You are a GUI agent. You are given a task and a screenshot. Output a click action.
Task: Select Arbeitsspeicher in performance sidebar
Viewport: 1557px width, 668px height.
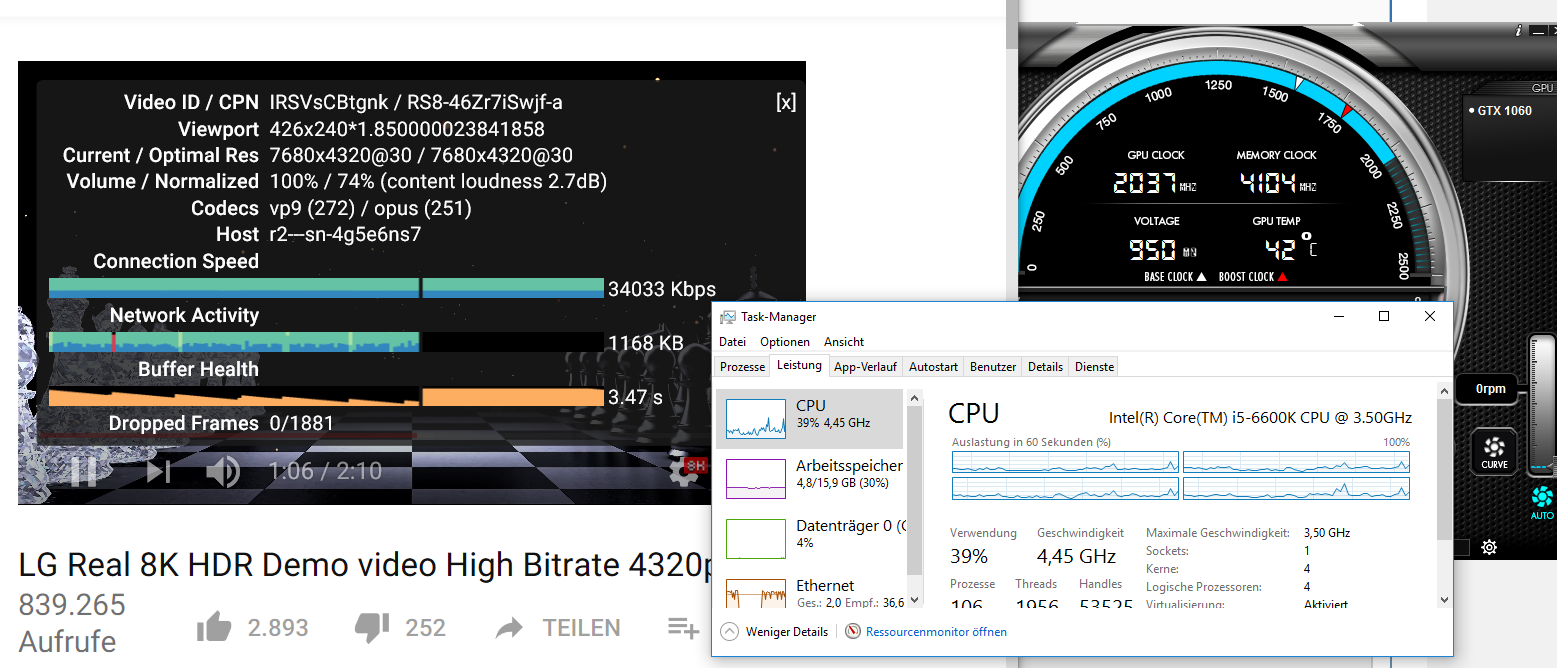(810, 479)
